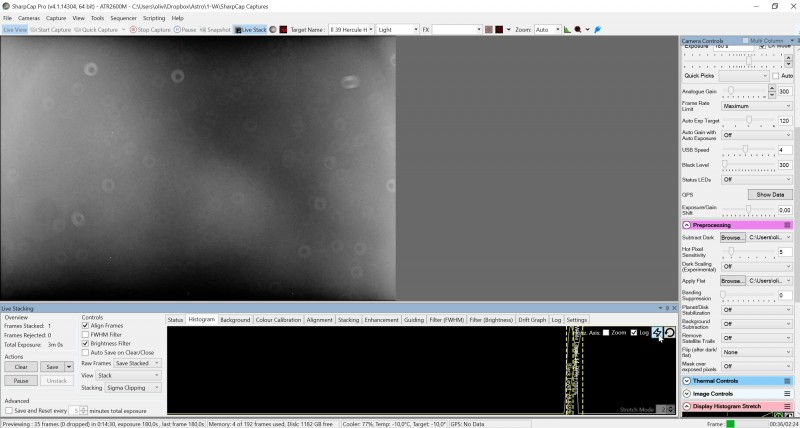The height and width of the screenshot is (428, 800).
Task: Browse for a Subtract Dark file
Action: [733, 237]
